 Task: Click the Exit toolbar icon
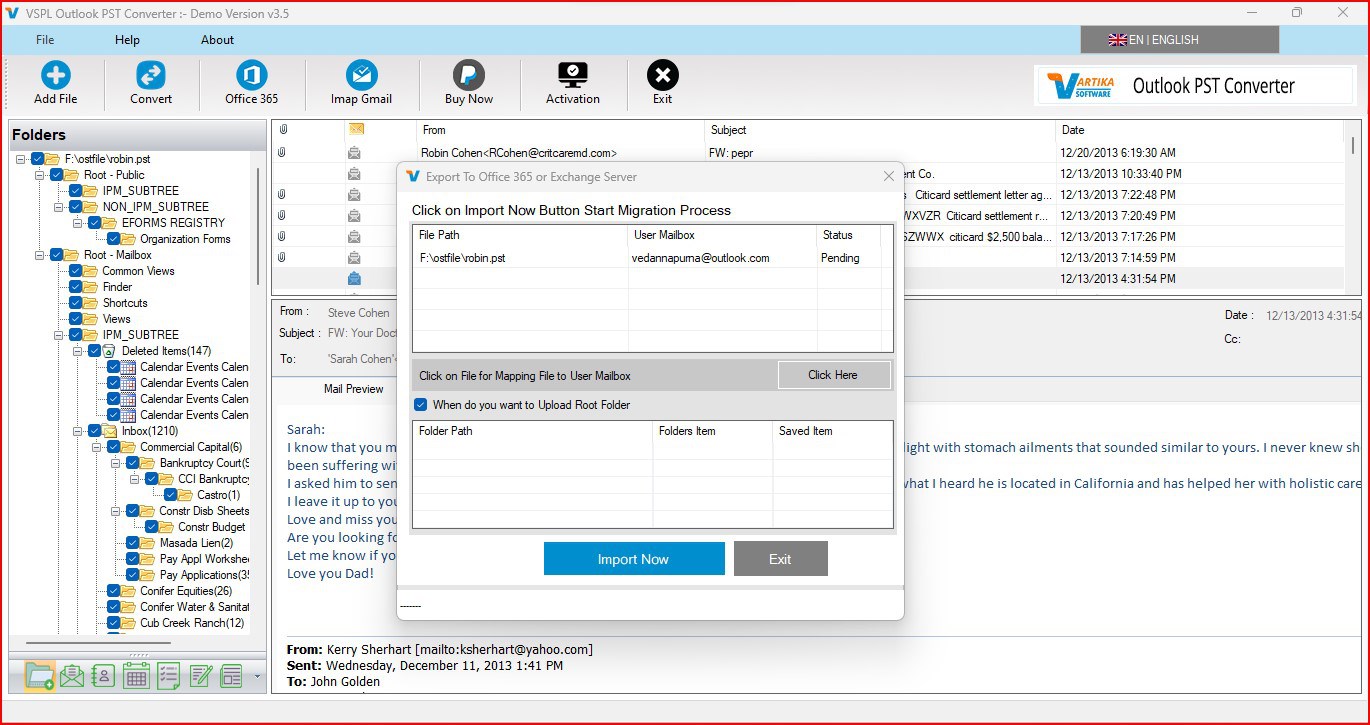pyautogui.click(x=662, y=75)
